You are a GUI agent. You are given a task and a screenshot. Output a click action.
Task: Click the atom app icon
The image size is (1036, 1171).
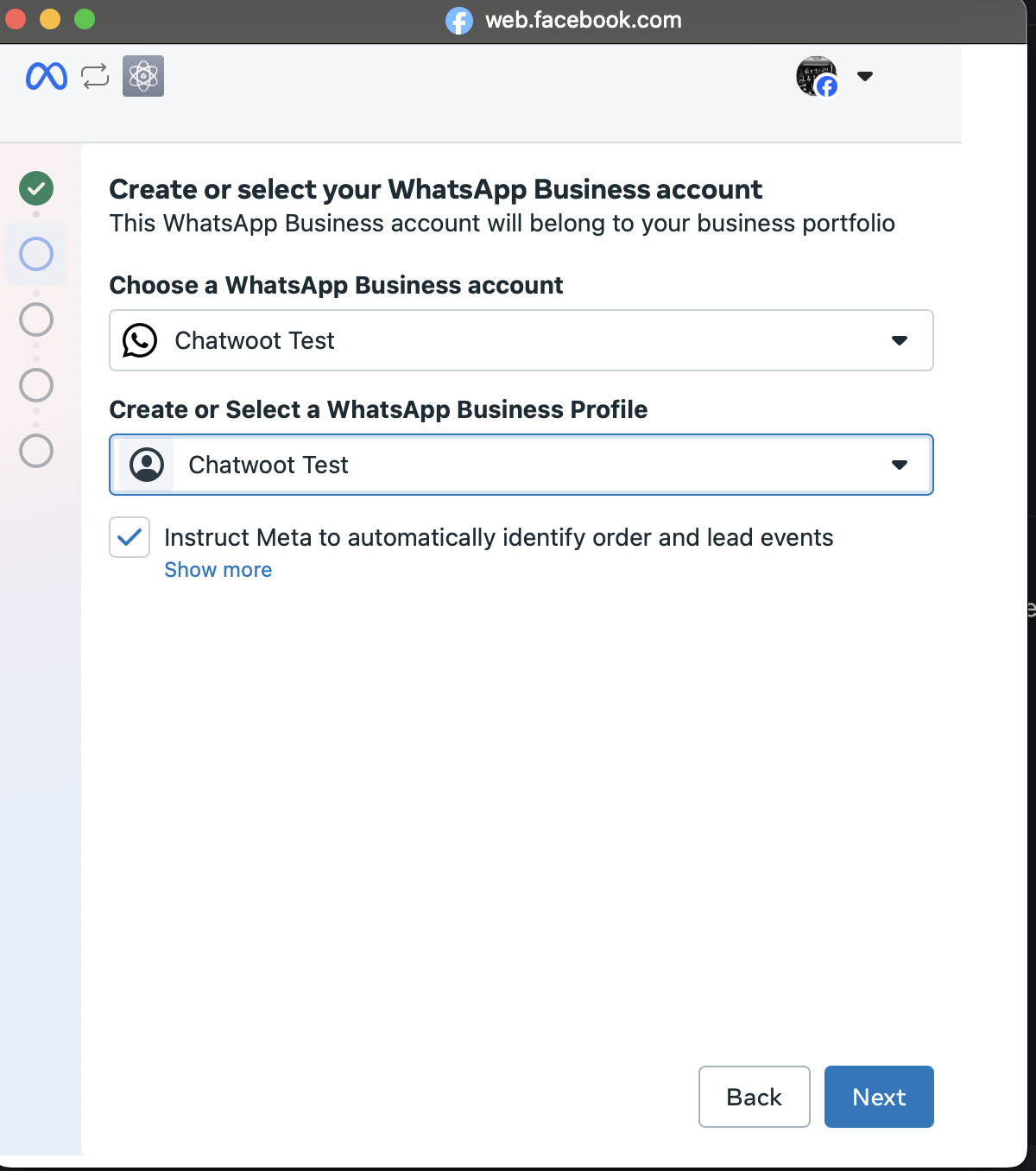click(143, 76)
